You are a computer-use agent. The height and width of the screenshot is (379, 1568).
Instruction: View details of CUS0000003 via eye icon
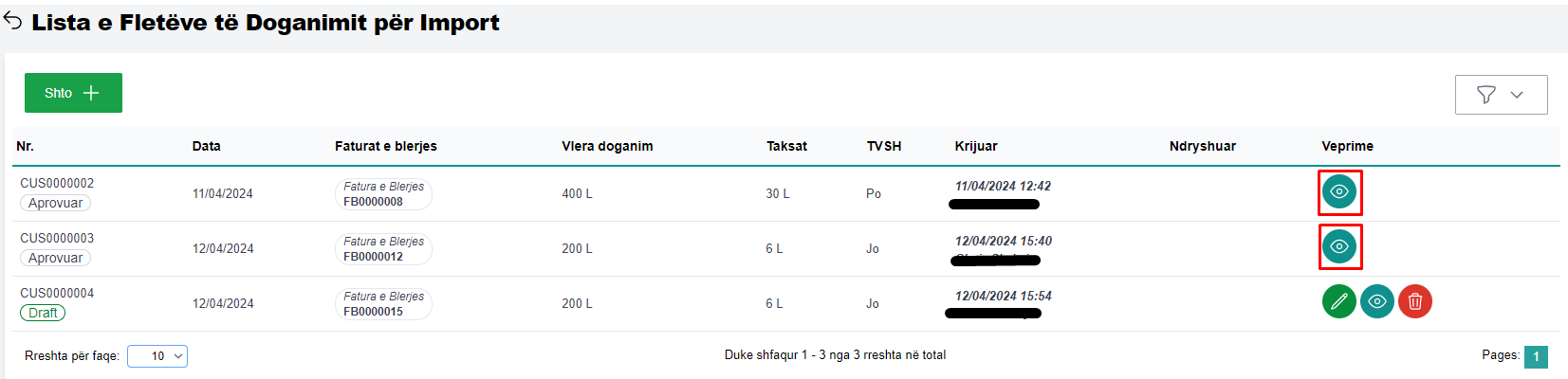click(x=1338, y=247)
